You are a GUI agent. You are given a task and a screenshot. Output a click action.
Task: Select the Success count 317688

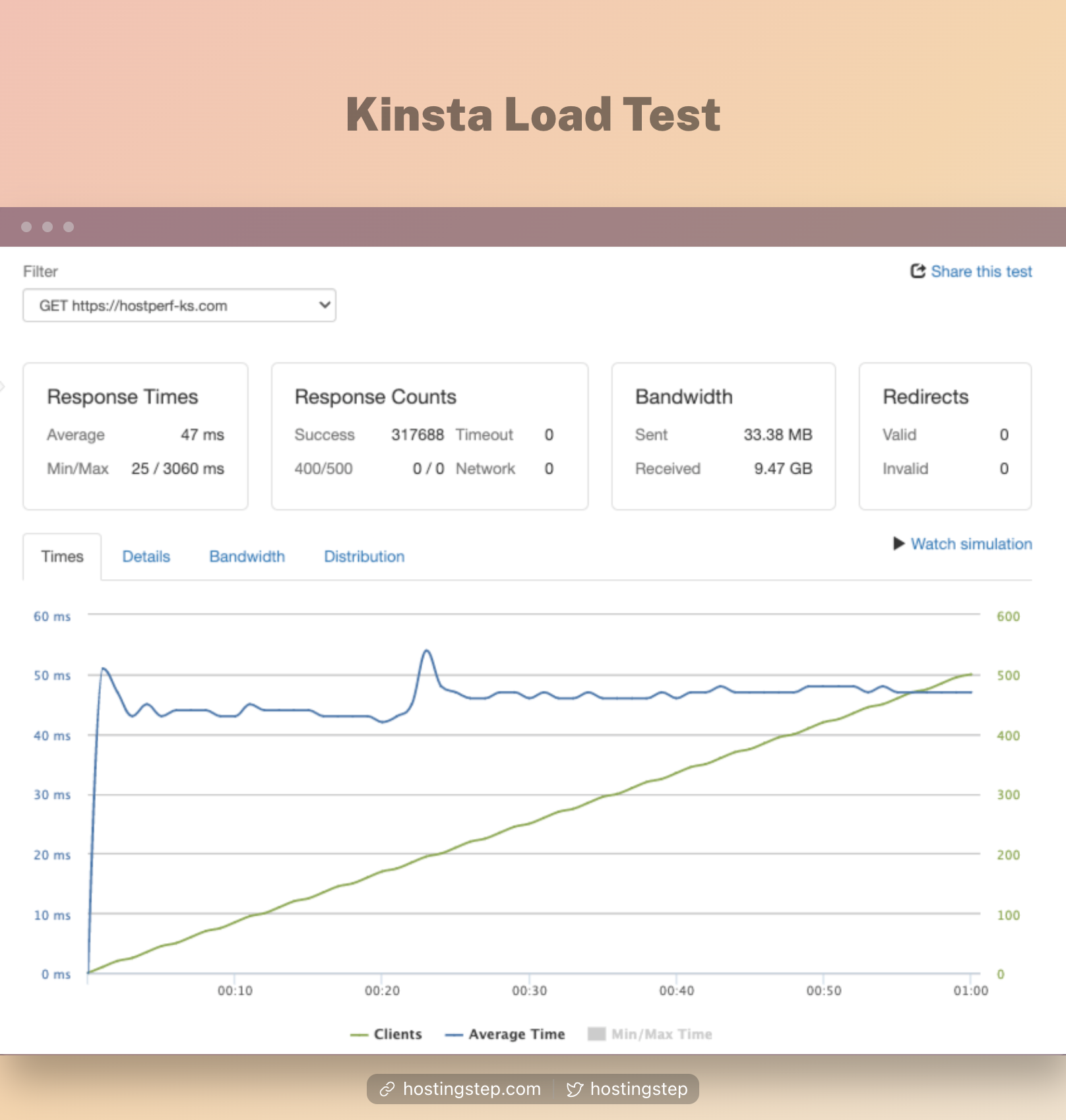click(x=418, y=435)
